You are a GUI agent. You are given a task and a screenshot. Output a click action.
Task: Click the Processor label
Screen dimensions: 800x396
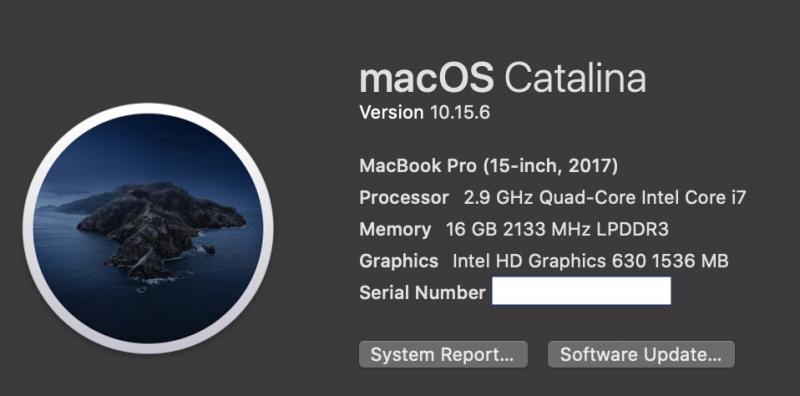(x=404, y=197)
